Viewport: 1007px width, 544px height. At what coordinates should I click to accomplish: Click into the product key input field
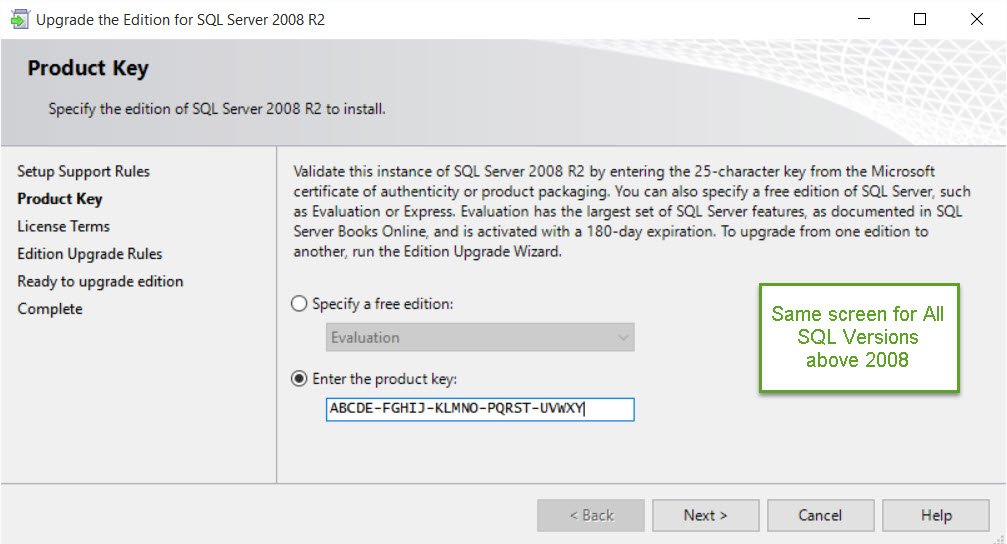pos(480,409)
